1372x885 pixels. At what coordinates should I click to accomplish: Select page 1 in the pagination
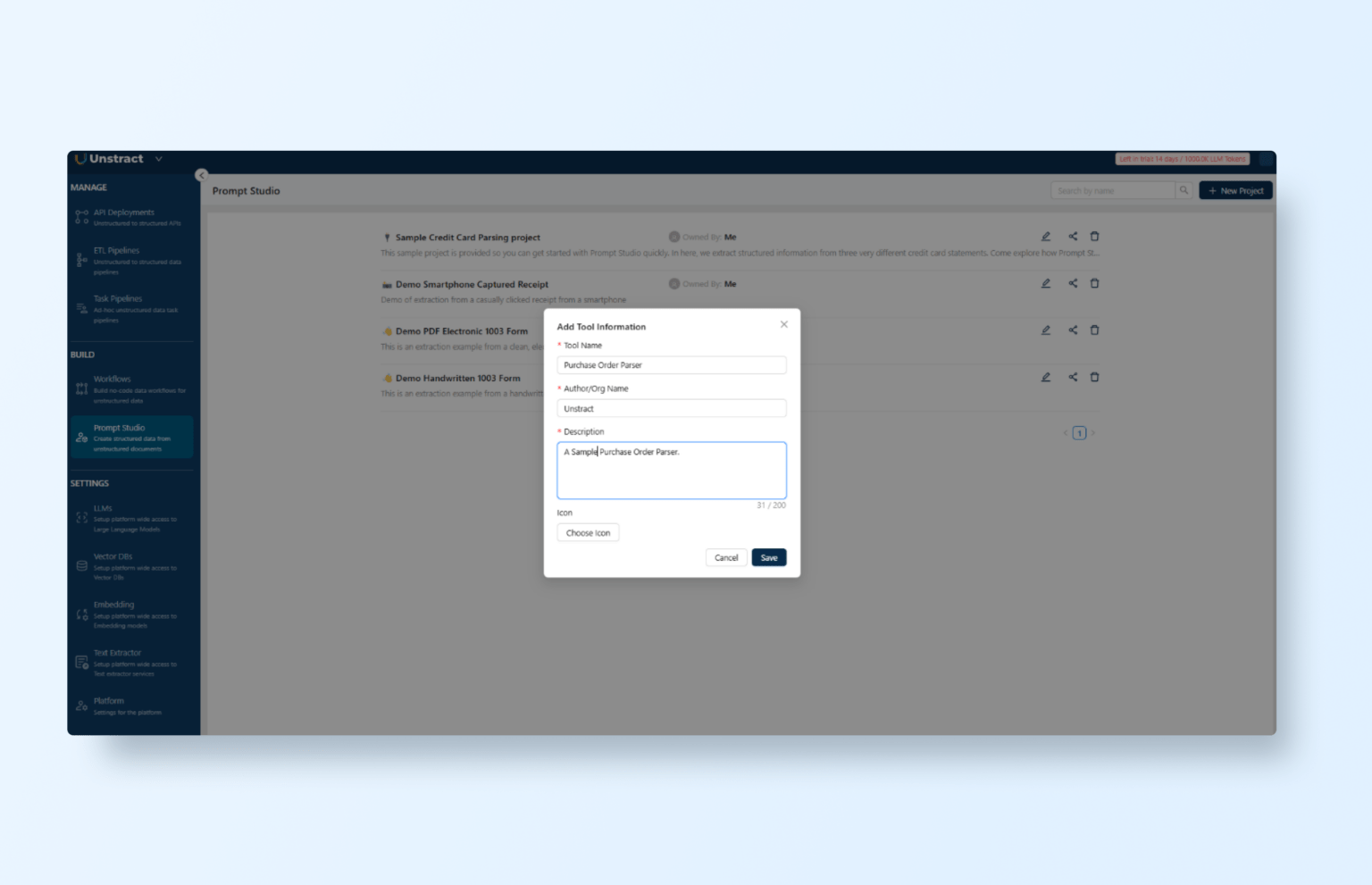coord(1079,433)
